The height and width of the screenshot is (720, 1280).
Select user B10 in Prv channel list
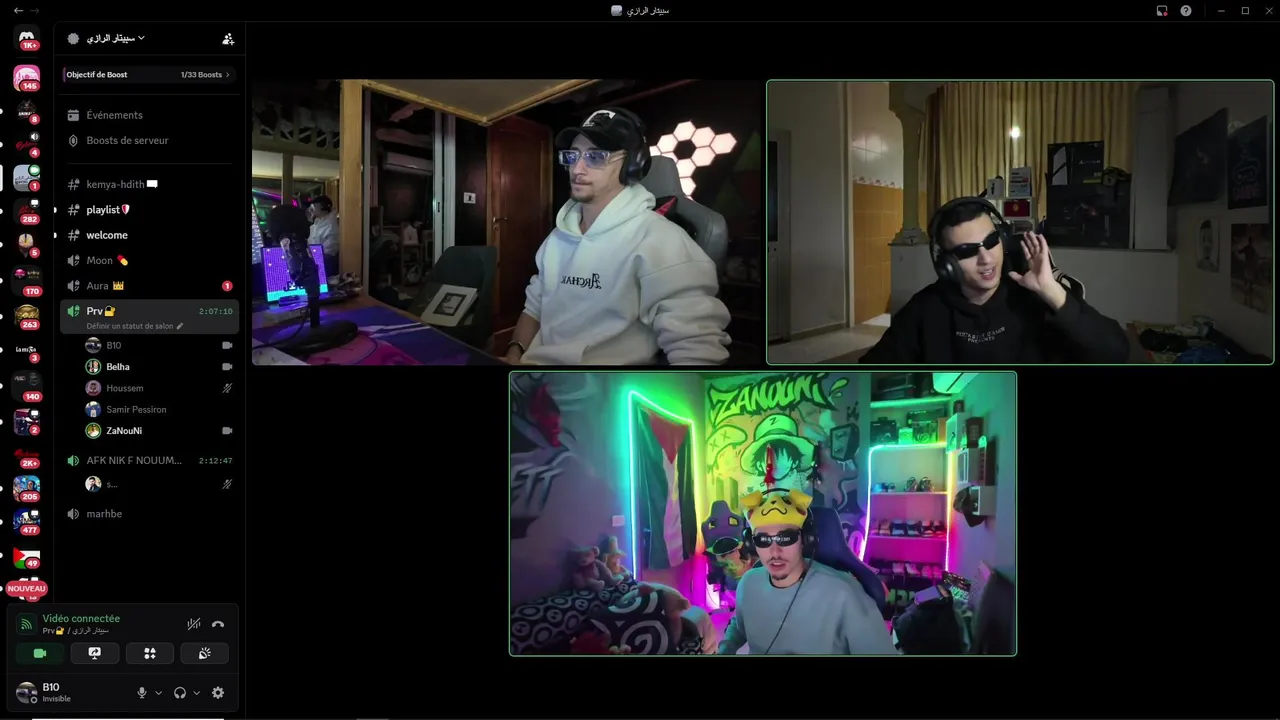click(x=160, y=345)
